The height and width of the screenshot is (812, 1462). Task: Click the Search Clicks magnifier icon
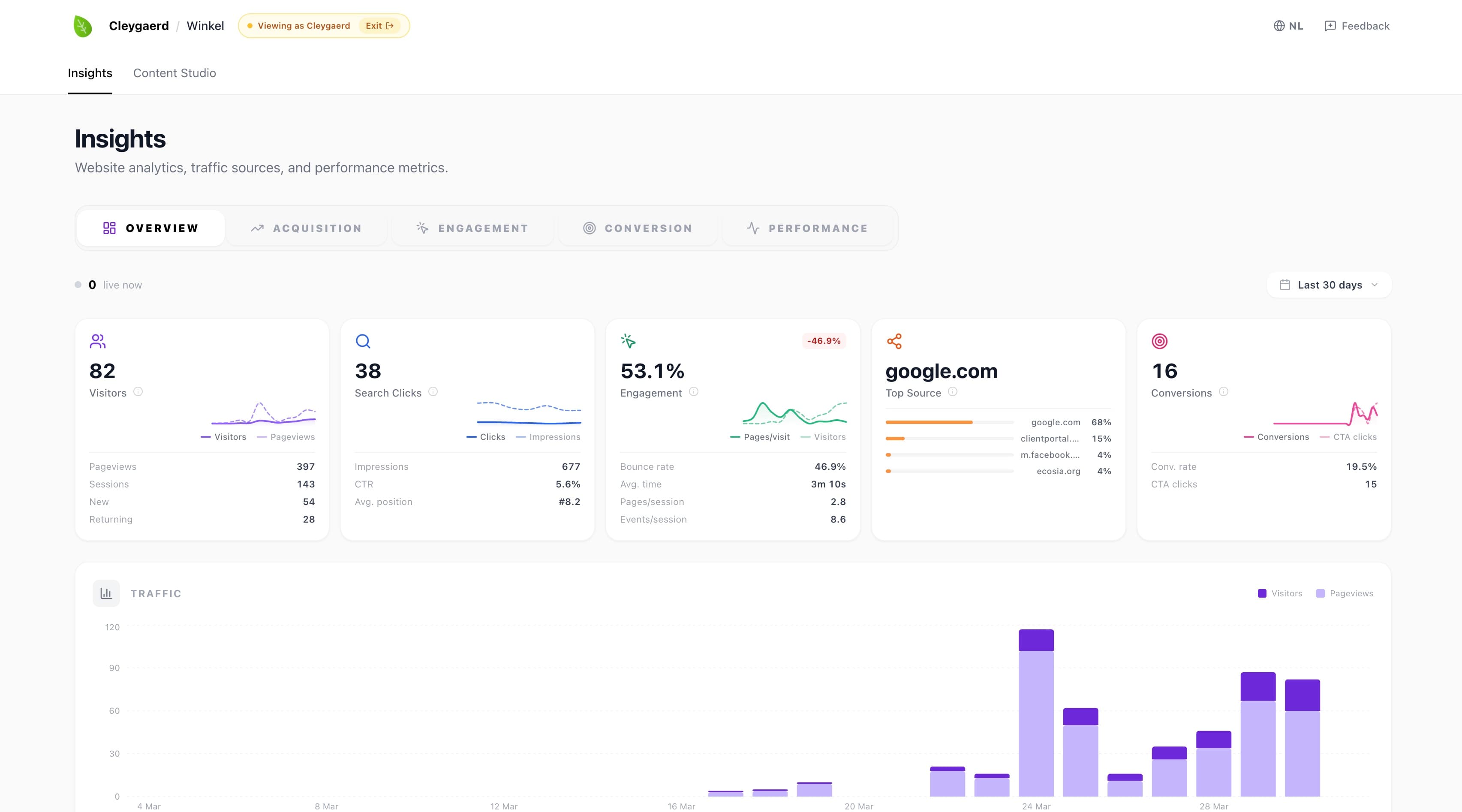click(x=363, y=341)
